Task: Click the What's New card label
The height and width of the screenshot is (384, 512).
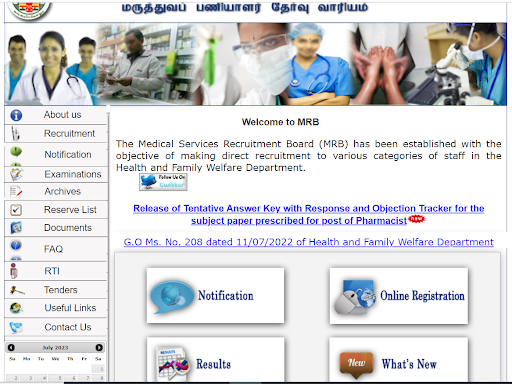Action: click(x=409, y=364)
